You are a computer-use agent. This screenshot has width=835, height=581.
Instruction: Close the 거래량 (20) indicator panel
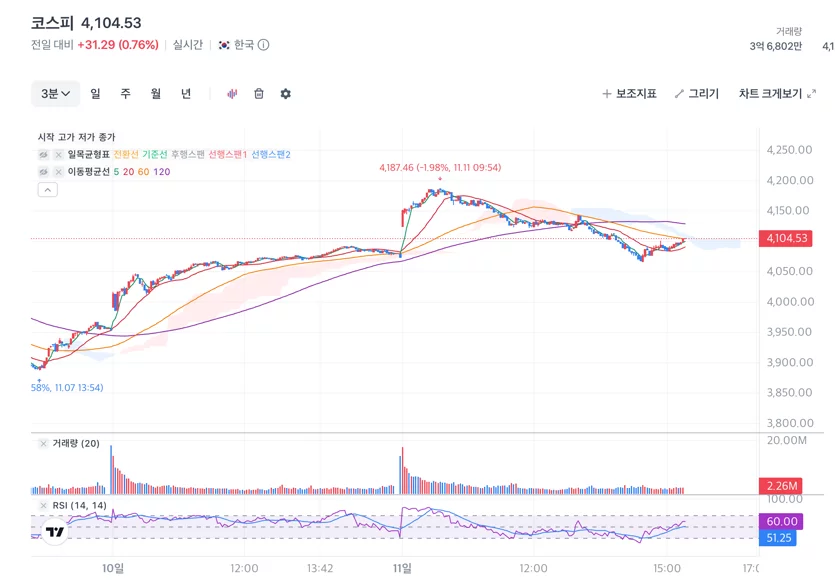pyautogui.click(x=44, y=444)
